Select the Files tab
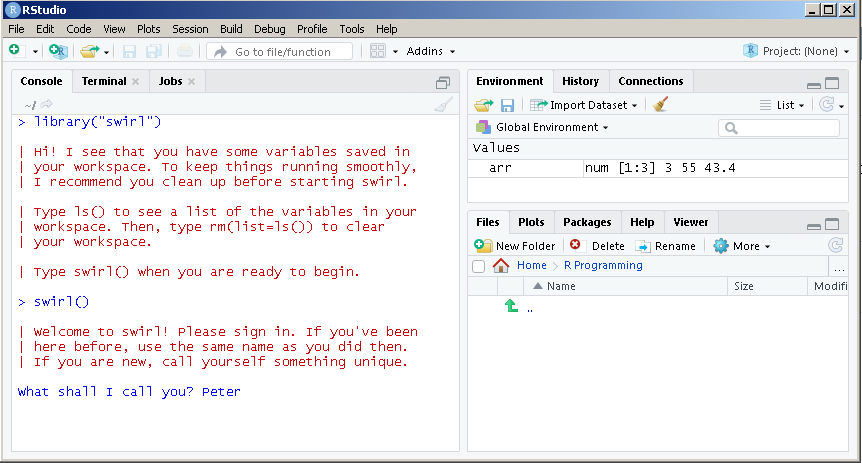862x463 pixels. click(488, 222)
